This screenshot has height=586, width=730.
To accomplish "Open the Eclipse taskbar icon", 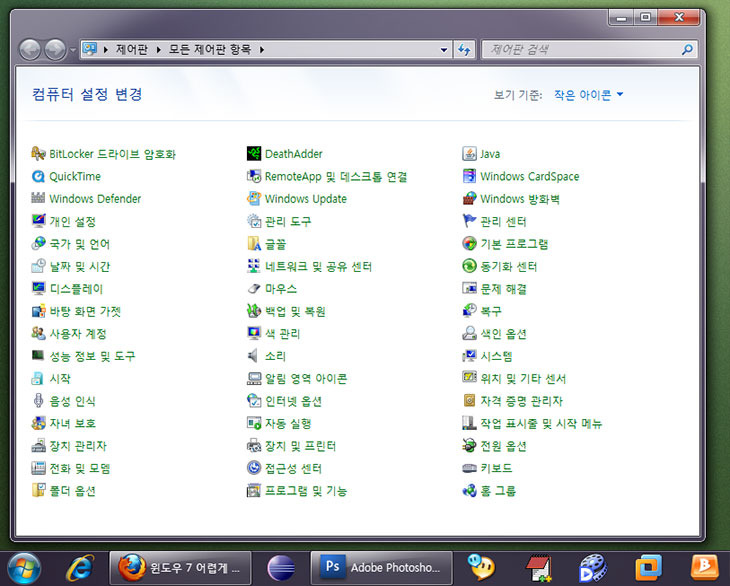I will 281,568.
